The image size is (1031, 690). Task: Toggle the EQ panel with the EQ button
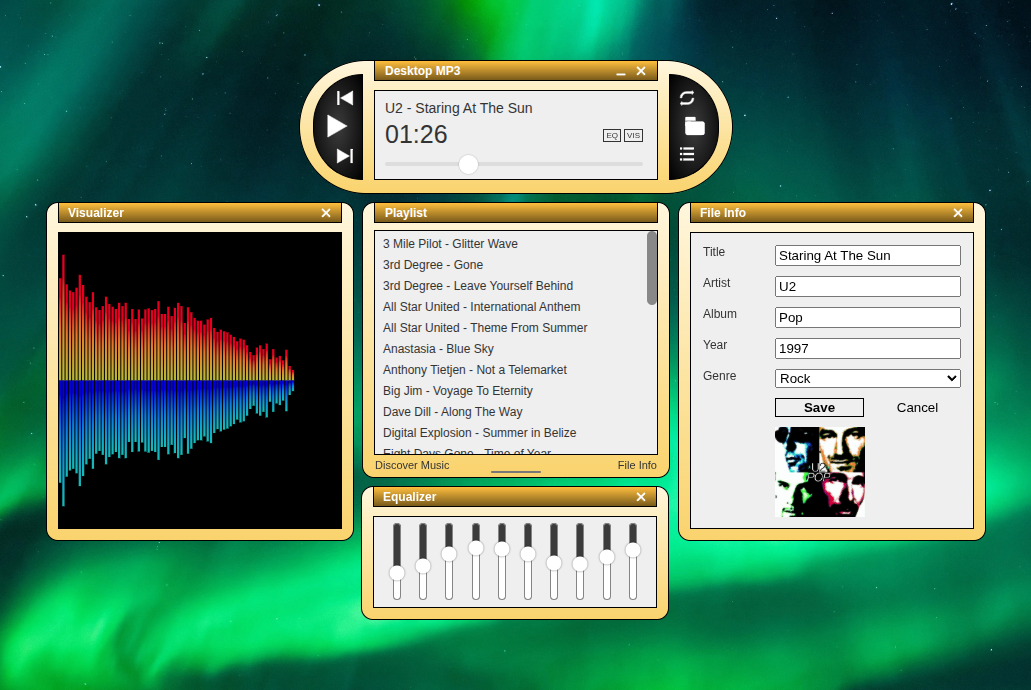tap(611, 135)
